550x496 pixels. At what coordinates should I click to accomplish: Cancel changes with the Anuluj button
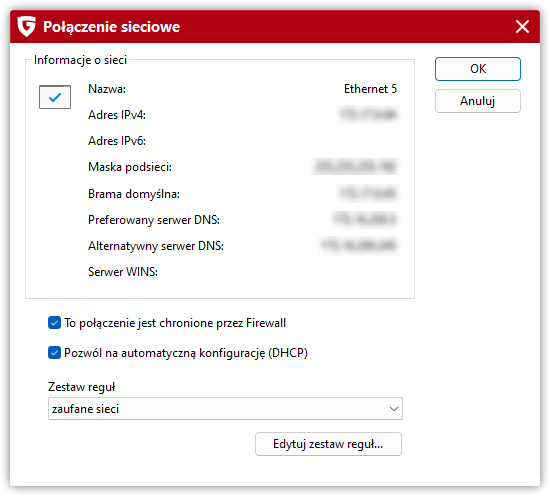click(478, 101)
